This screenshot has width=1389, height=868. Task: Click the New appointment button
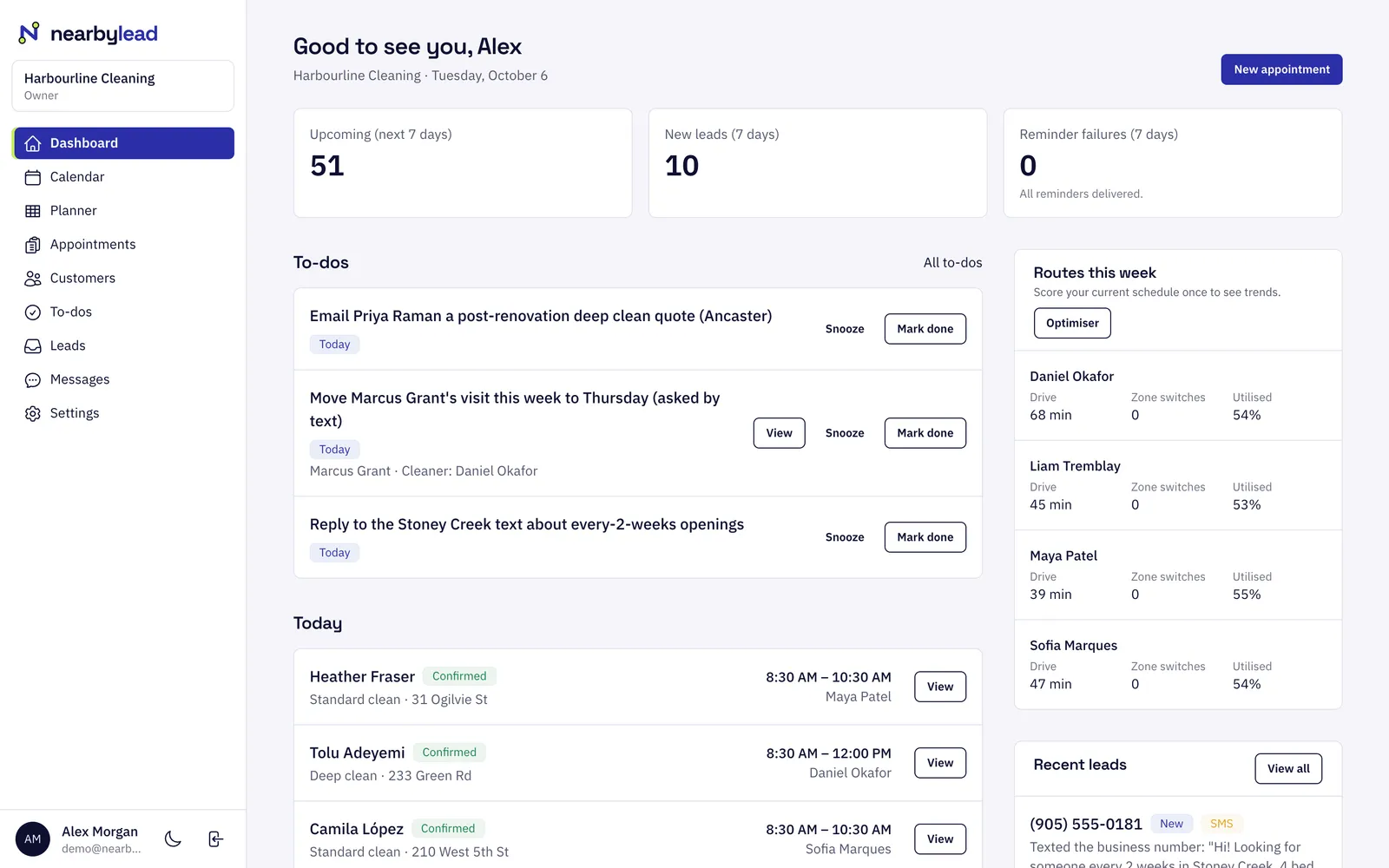tap(1281, 69)
